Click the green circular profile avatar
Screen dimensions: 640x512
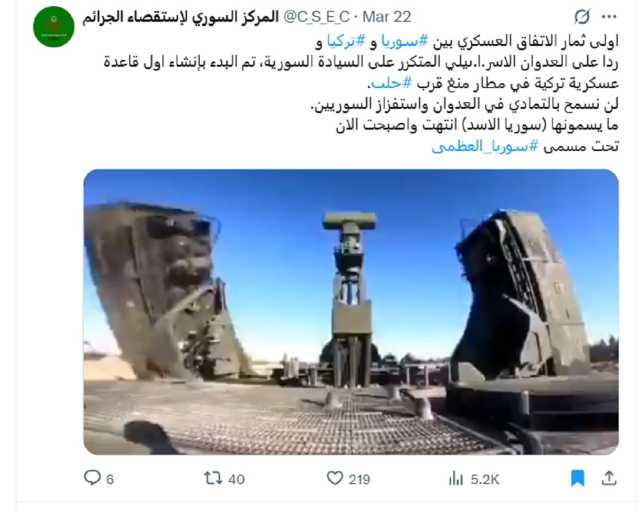pyautogui.click(x=53, y=27)
